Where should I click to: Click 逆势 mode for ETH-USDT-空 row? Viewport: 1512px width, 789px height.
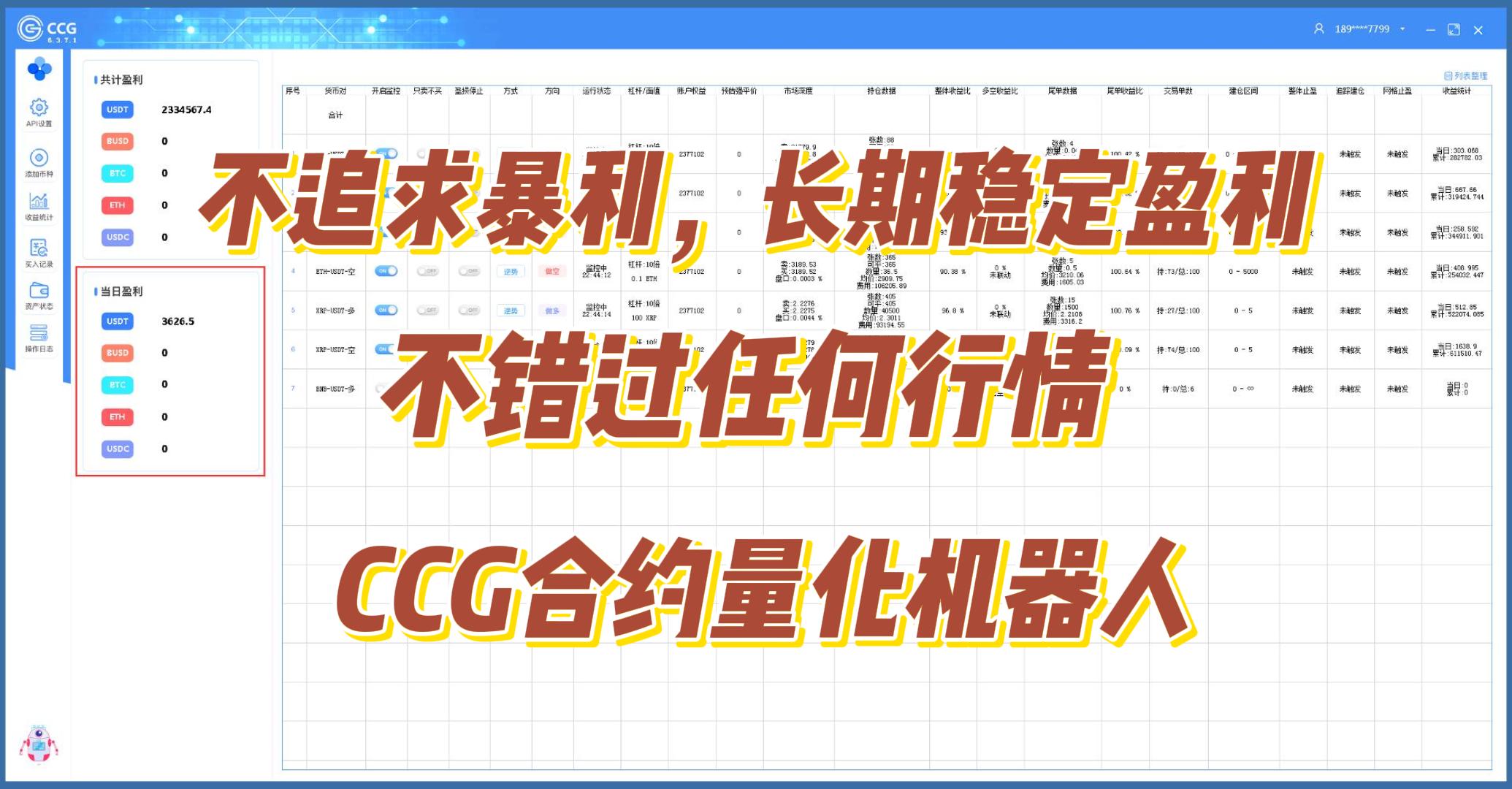[x=511, y=271]
